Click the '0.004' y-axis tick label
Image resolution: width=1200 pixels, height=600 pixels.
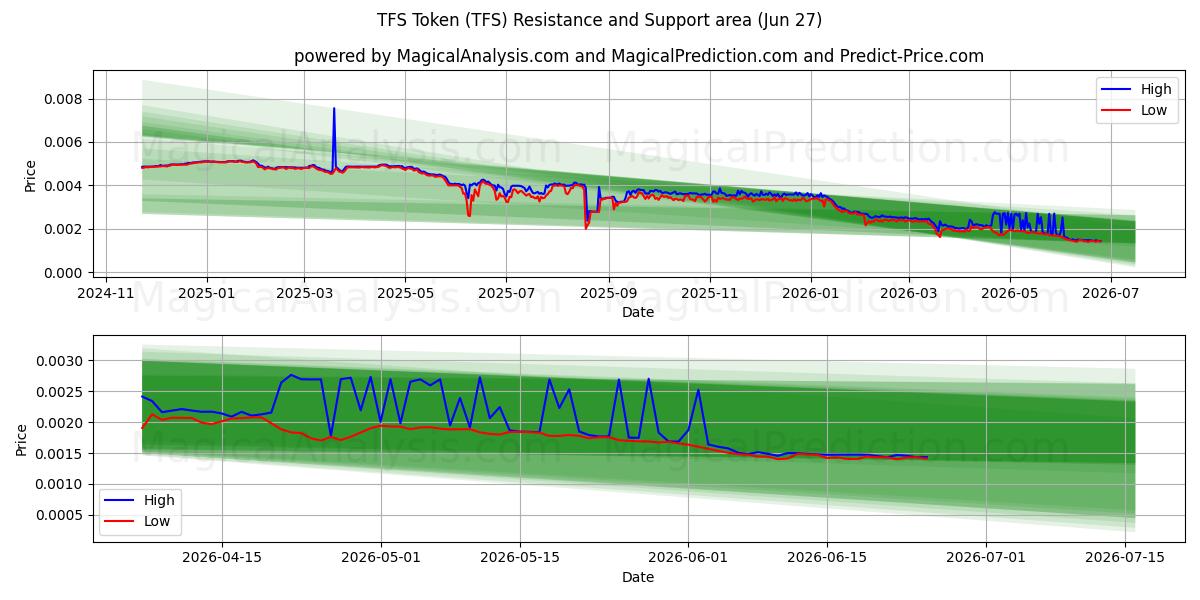click(64, 186)
